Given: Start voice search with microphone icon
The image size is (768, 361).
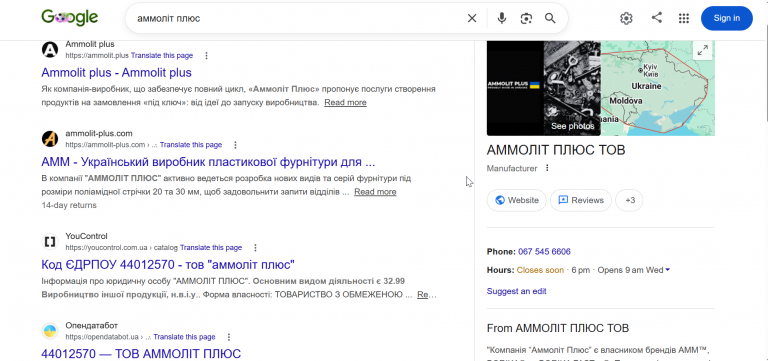Looking at the screenshot, I should [502, 18].
